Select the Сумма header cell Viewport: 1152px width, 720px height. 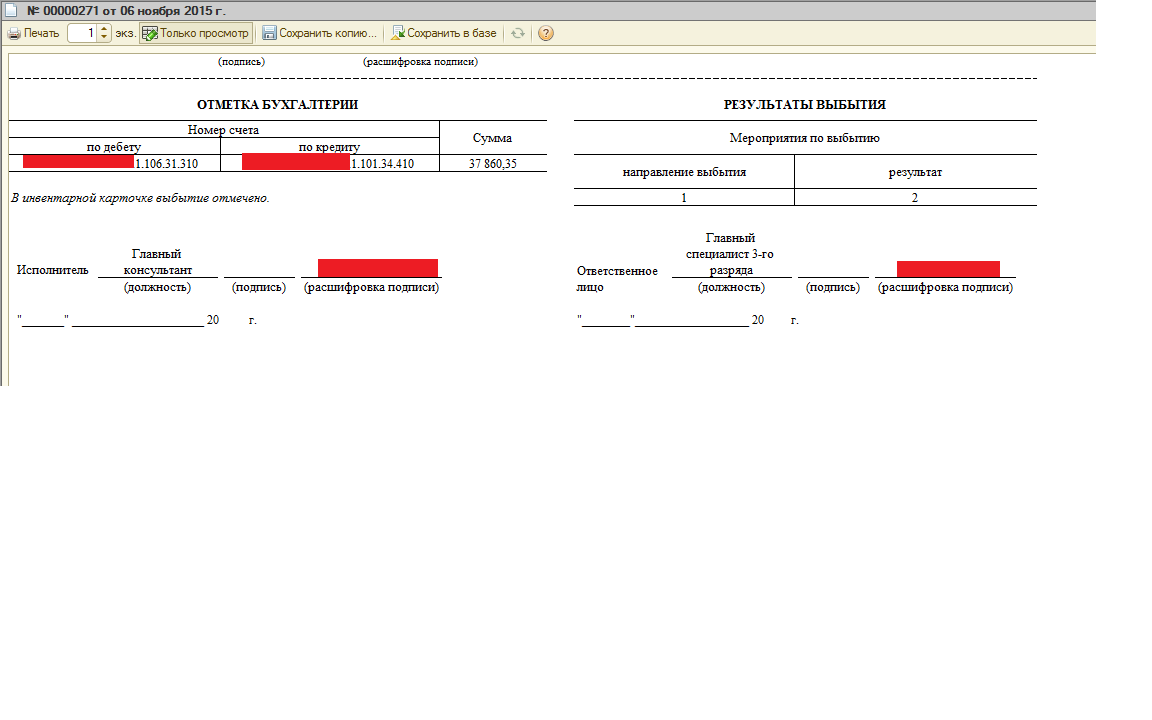(x=492, y=138)
